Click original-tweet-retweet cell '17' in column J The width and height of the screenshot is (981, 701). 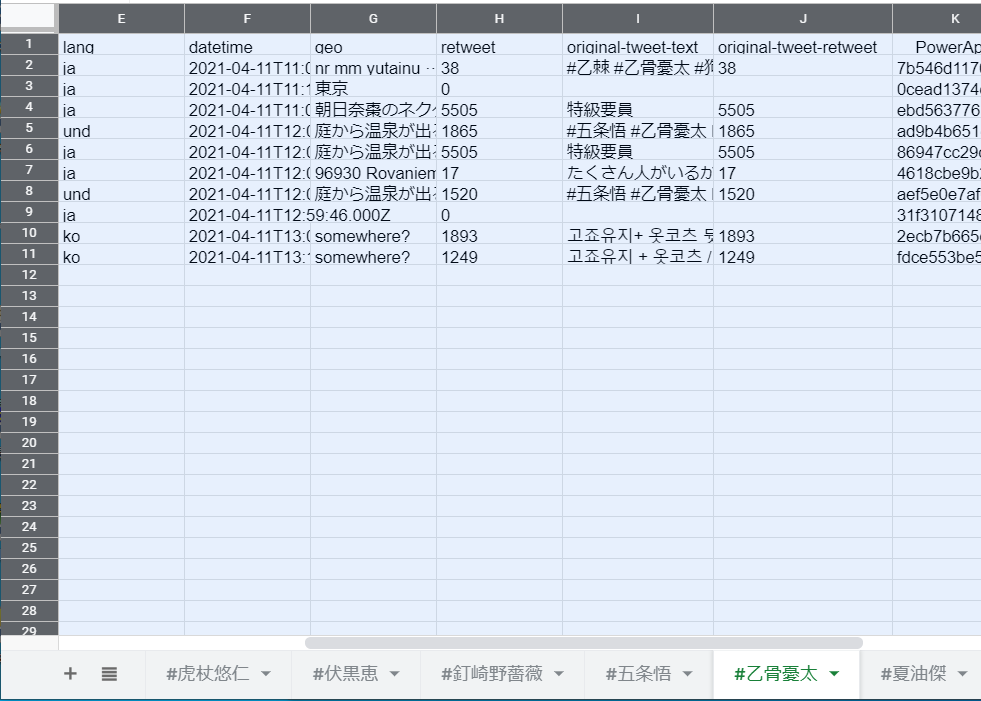tap(803, 170)
